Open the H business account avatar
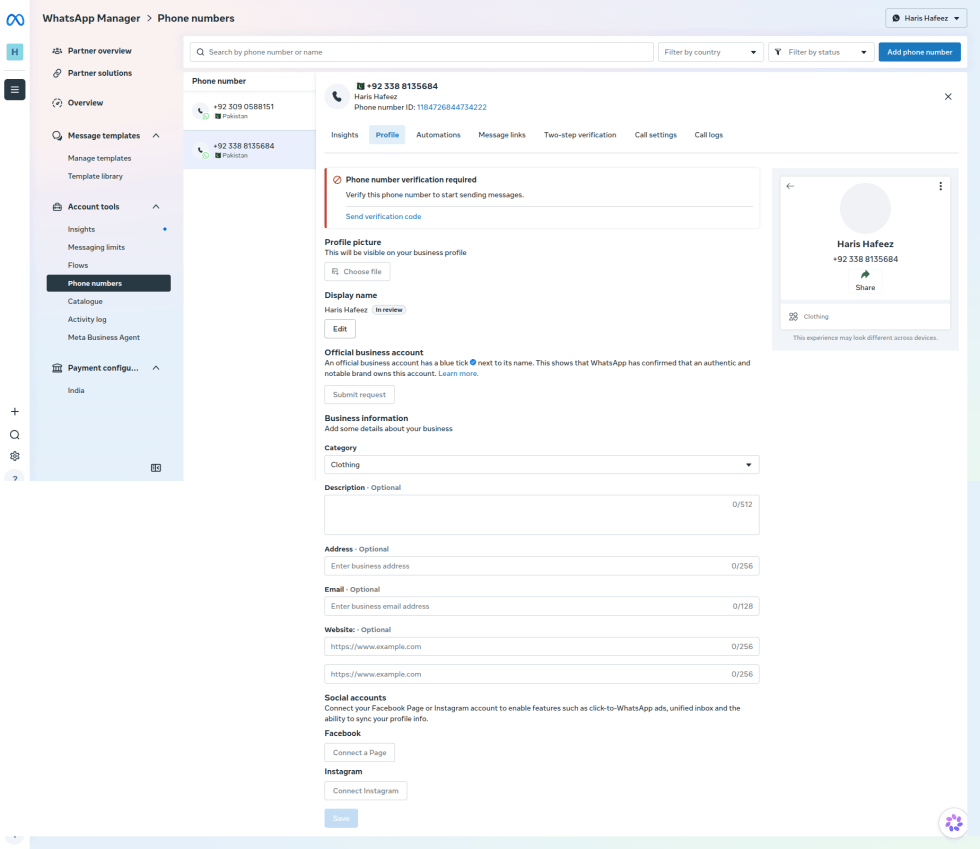Viewport: 980px width, 849px height. click(14, 52)
